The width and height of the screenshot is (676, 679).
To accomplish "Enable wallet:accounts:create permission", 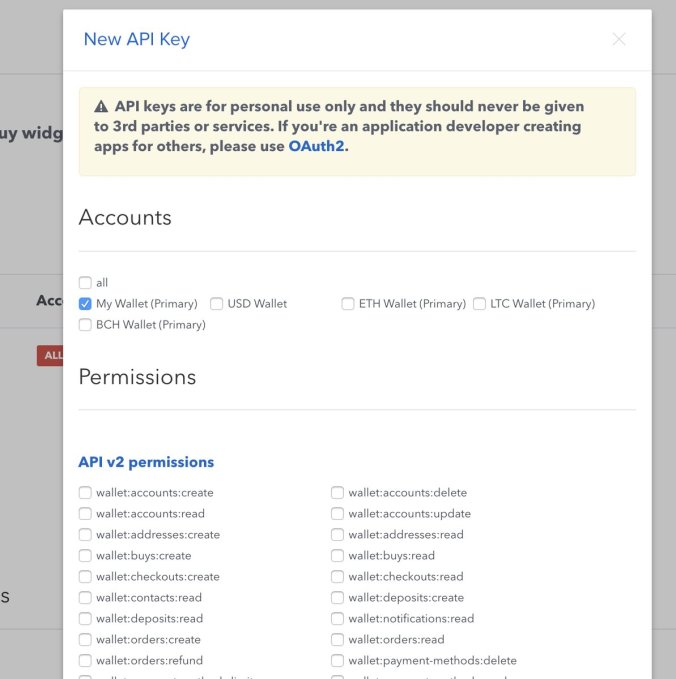I will pyautogui.click(x=85, y=493).
